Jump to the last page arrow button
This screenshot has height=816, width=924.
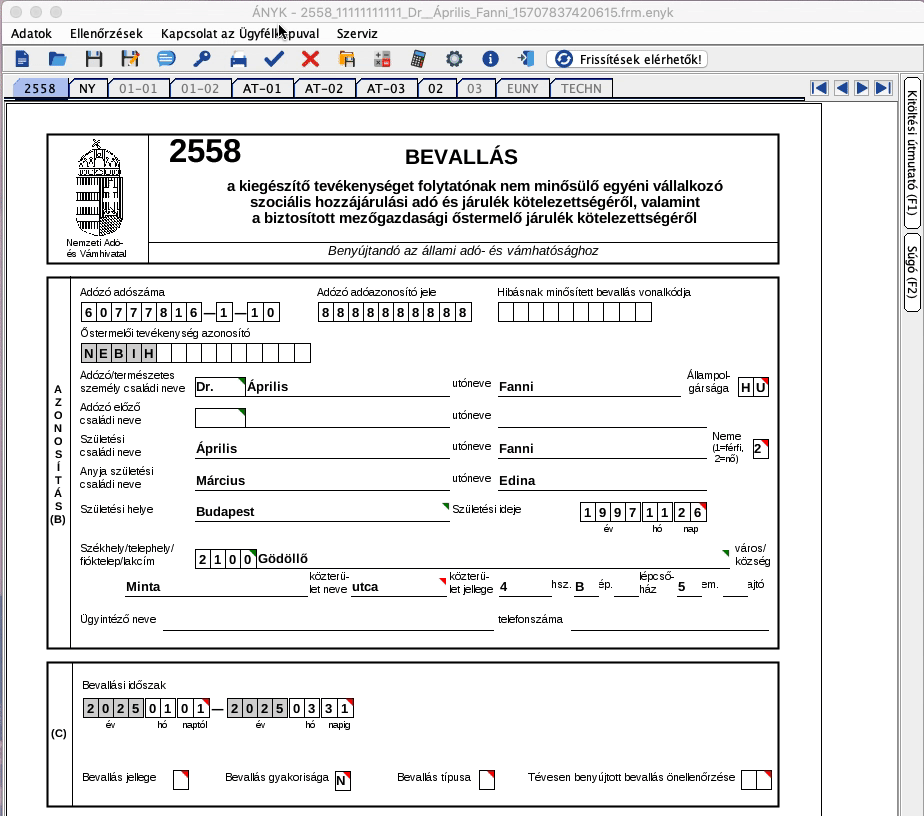883,88
